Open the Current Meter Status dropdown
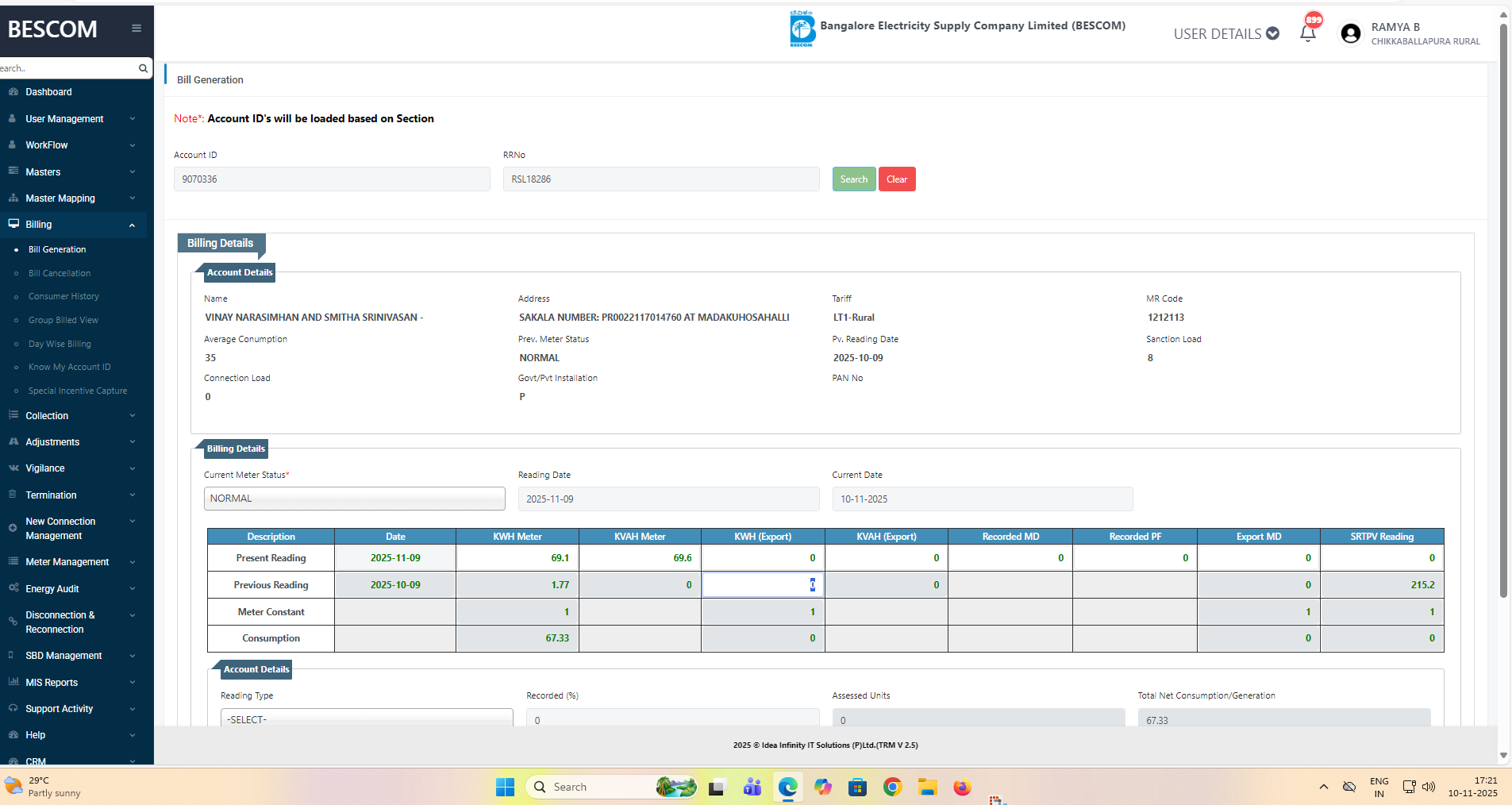Screen dimensions: 1512x805 [354, 499]
